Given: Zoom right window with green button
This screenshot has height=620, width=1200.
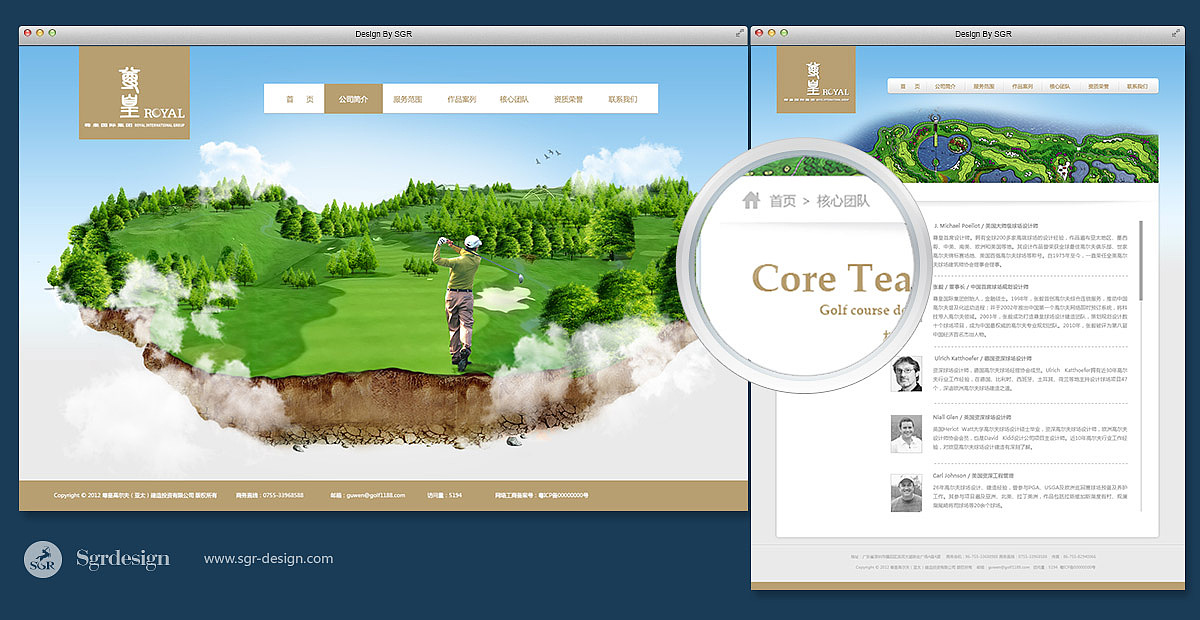Looking at the screenshot, I should click(783, 33).
